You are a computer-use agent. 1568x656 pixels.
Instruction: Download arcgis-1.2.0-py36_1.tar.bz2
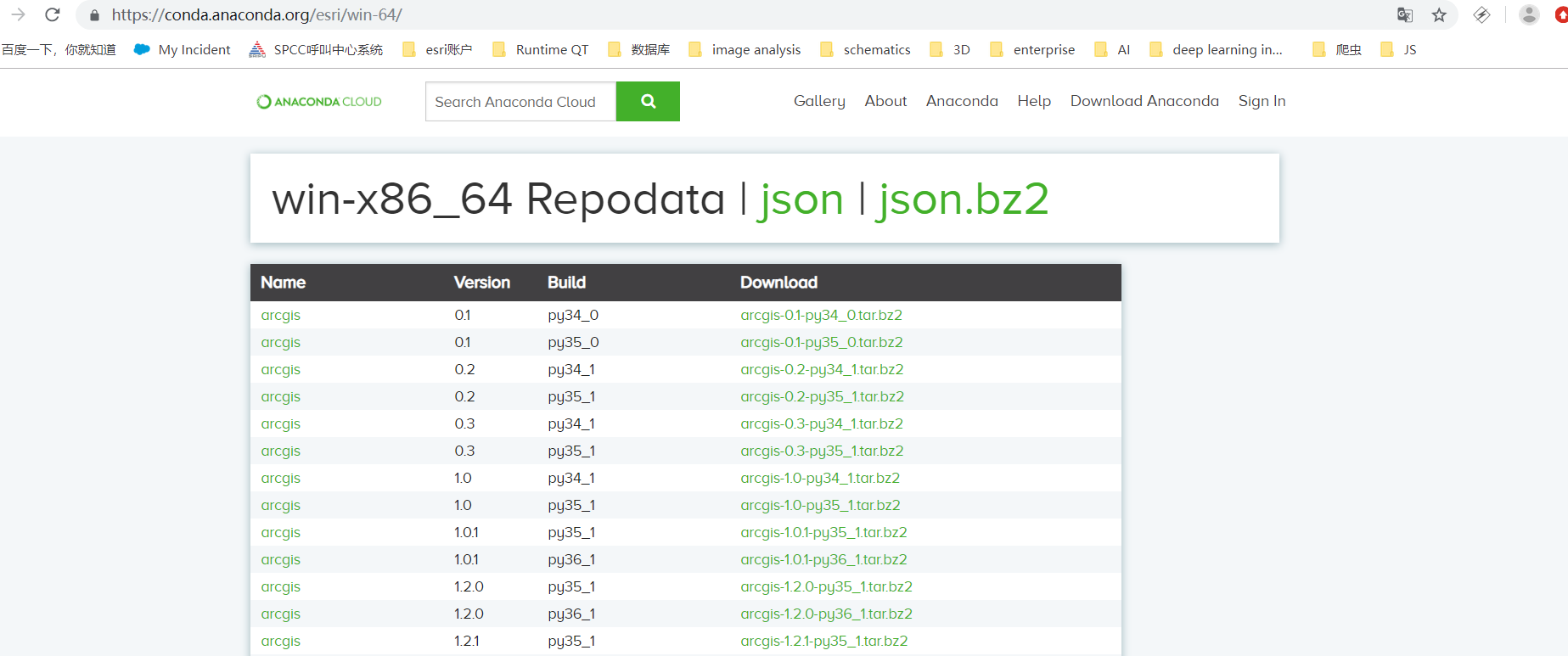826,614
